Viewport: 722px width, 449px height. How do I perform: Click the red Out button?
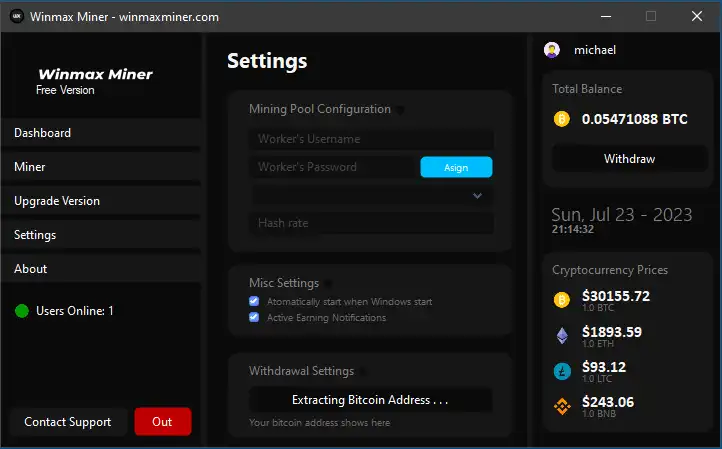[x=163, y=422]
